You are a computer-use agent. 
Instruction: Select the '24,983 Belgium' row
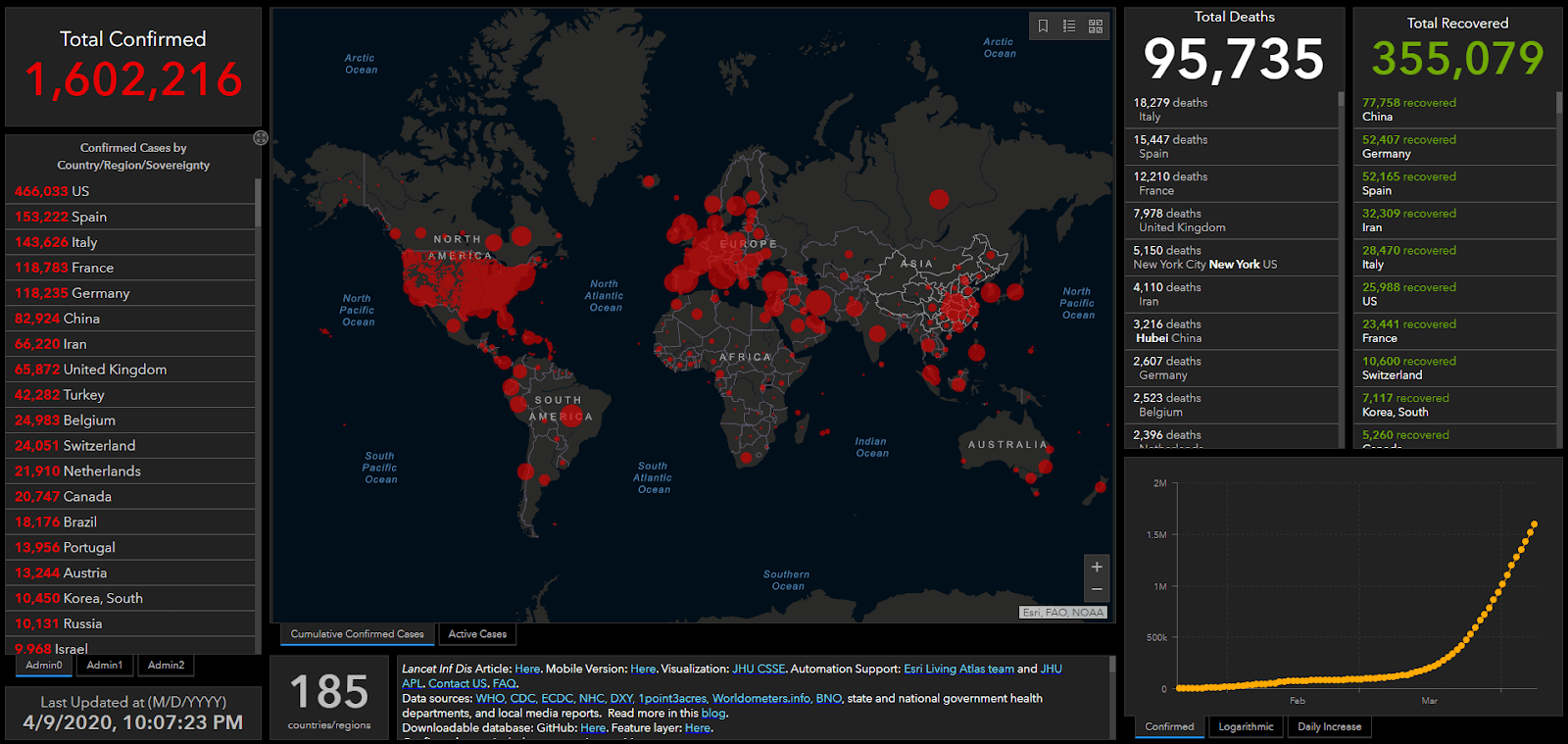pos(131,421)
